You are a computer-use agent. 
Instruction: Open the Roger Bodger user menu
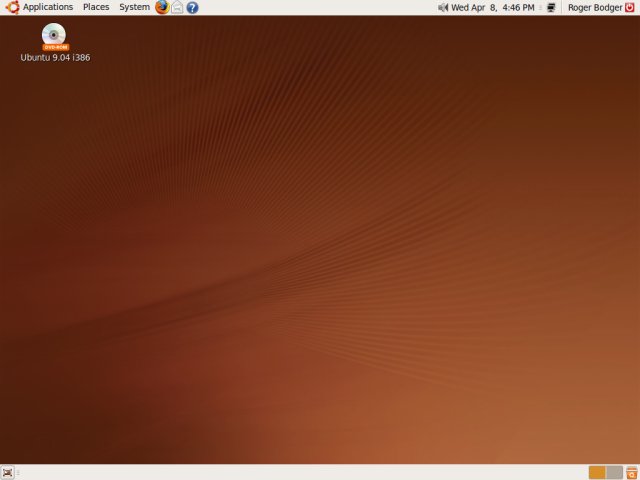595,7
